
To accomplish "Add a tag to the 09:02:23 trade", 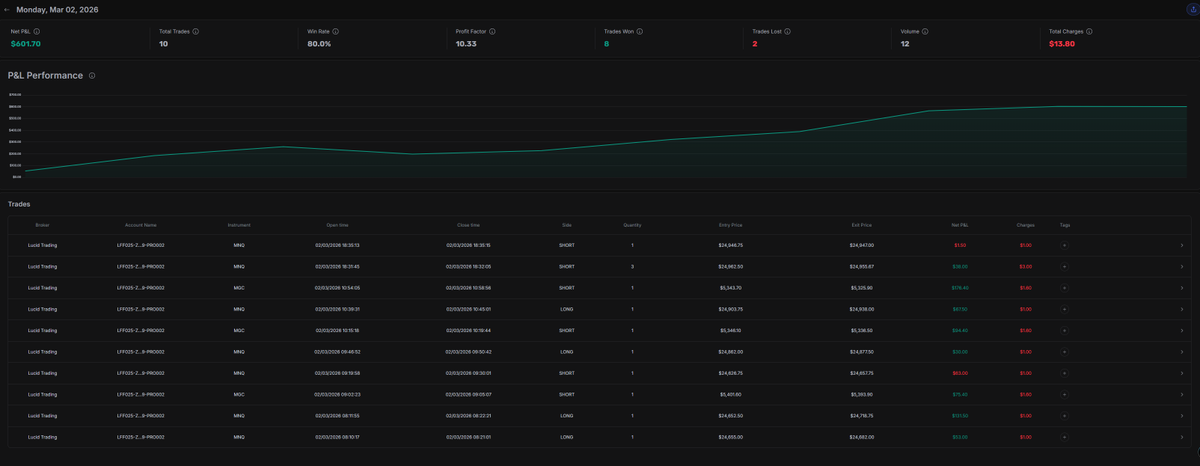I will [x=1064, y=394].
